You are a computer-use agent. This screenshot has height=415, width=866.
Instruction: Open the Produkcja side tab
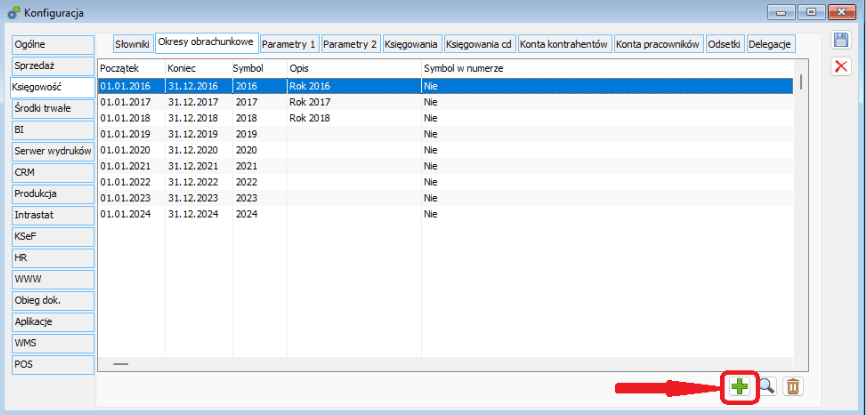click(52, 194)
